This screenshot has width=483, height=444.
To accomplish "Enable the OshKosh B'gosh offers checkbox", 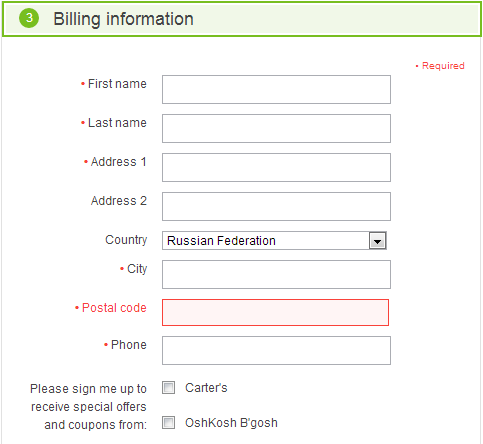I will pos(168,423).
